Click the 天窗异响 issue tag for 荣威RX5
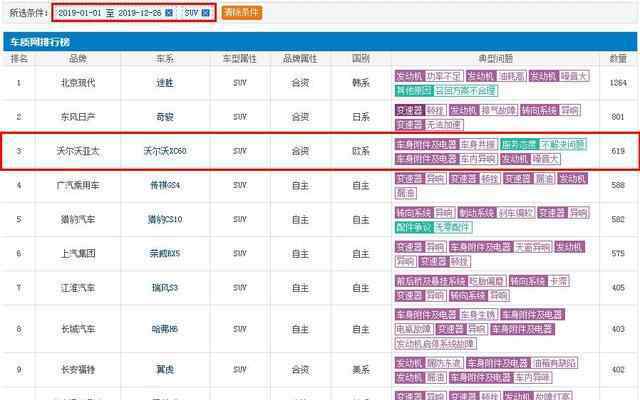Image resolution: width=640 pixels, height=400 pixels. tap(533, 247)
